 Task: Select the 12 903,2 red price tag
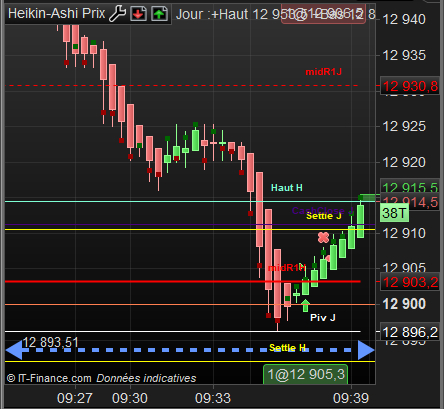410,282
